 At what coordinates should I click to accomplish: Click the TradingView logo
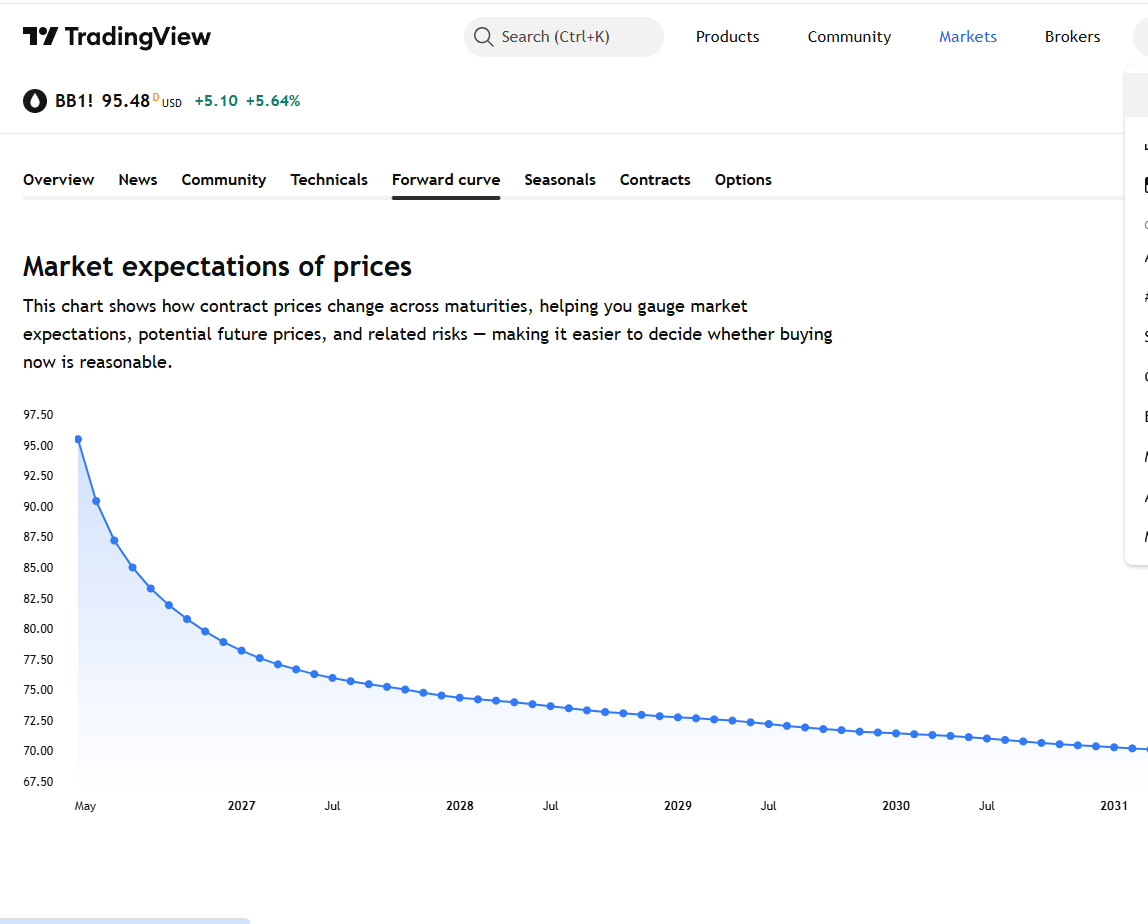pyautogui.click(x=117, y=37)
